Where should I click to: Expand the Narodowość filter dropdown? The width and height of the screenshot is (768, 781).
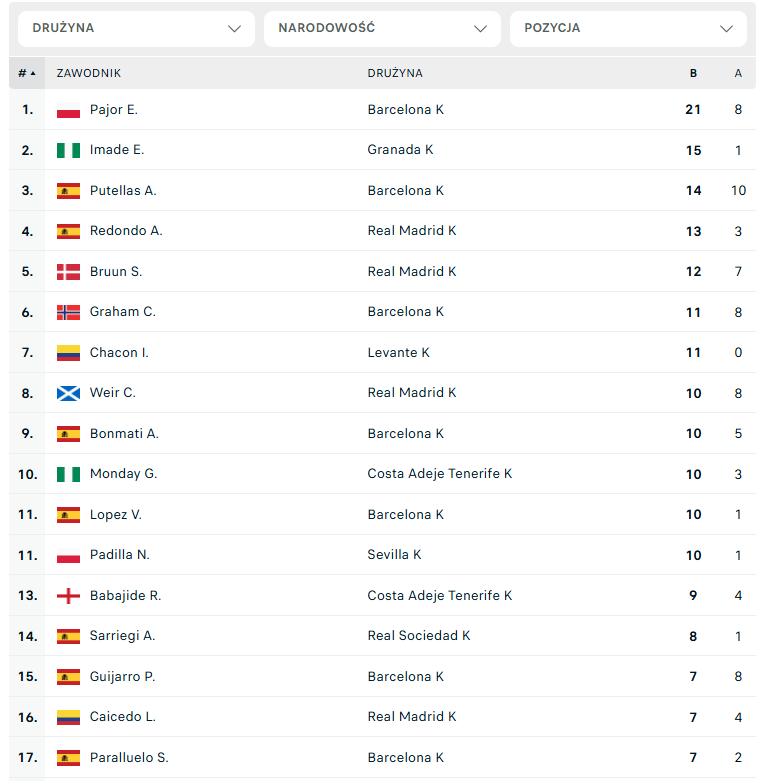pyautogui.click(x=382, y=28)
